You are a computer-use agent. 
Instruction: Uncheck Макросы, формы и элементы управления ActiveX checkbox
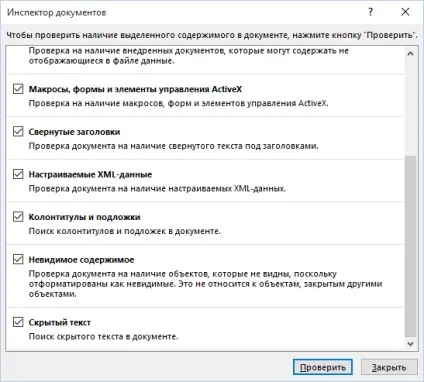(18, 89)
